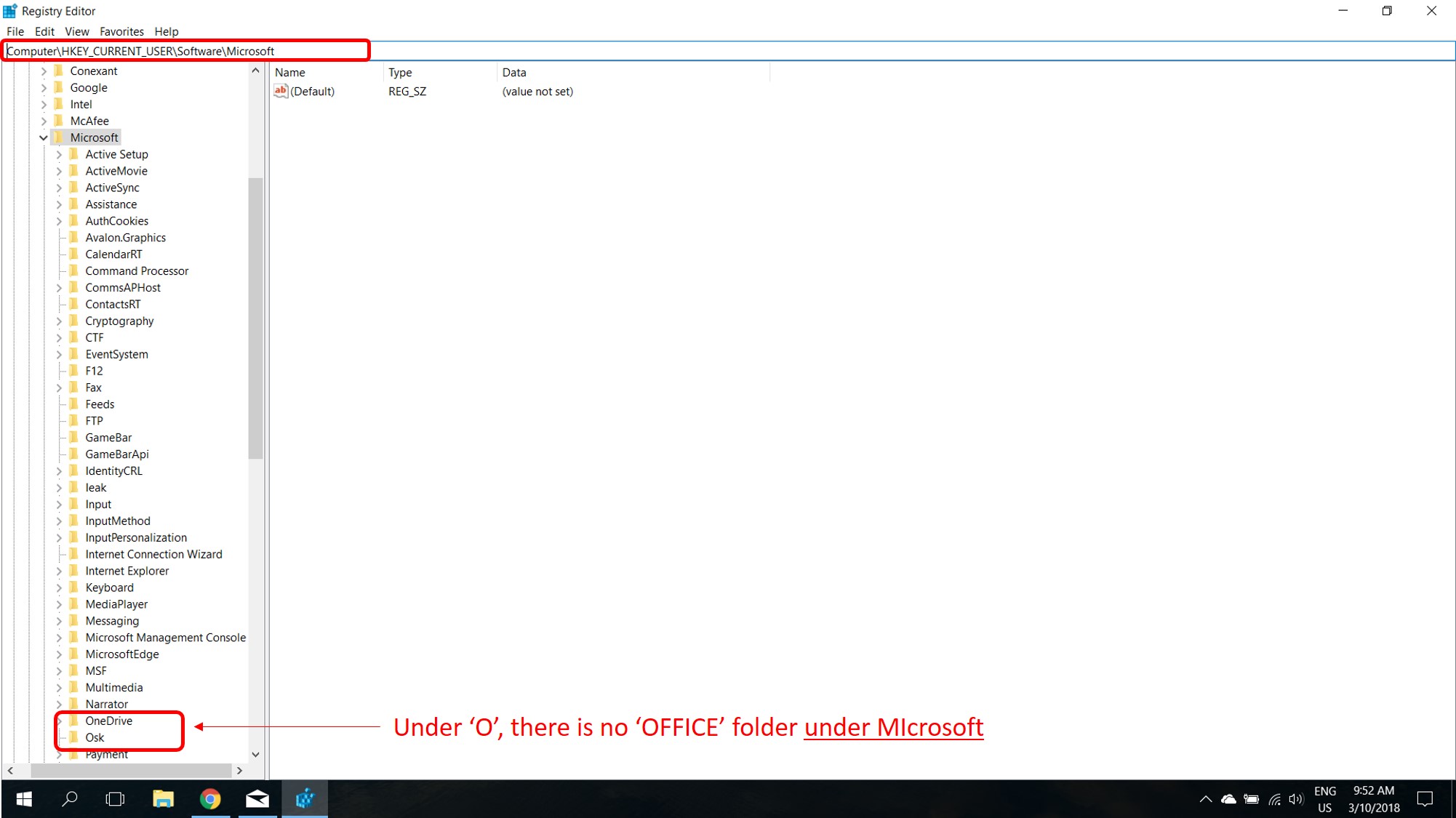Click the (Default) string value icon
Image resolution: width=1456 pixels, height=818 pixels.
tap(281, 91)
